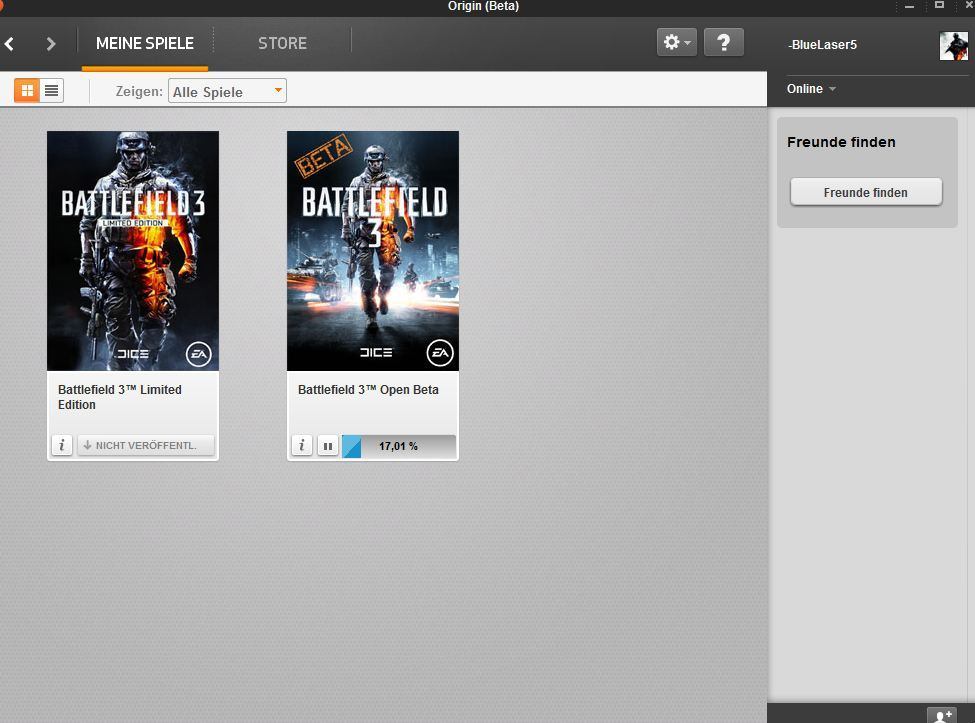Minimize the Origin window
Image resolution: width=975 pixels, height=723 pixels.
(x=910, y=6)
